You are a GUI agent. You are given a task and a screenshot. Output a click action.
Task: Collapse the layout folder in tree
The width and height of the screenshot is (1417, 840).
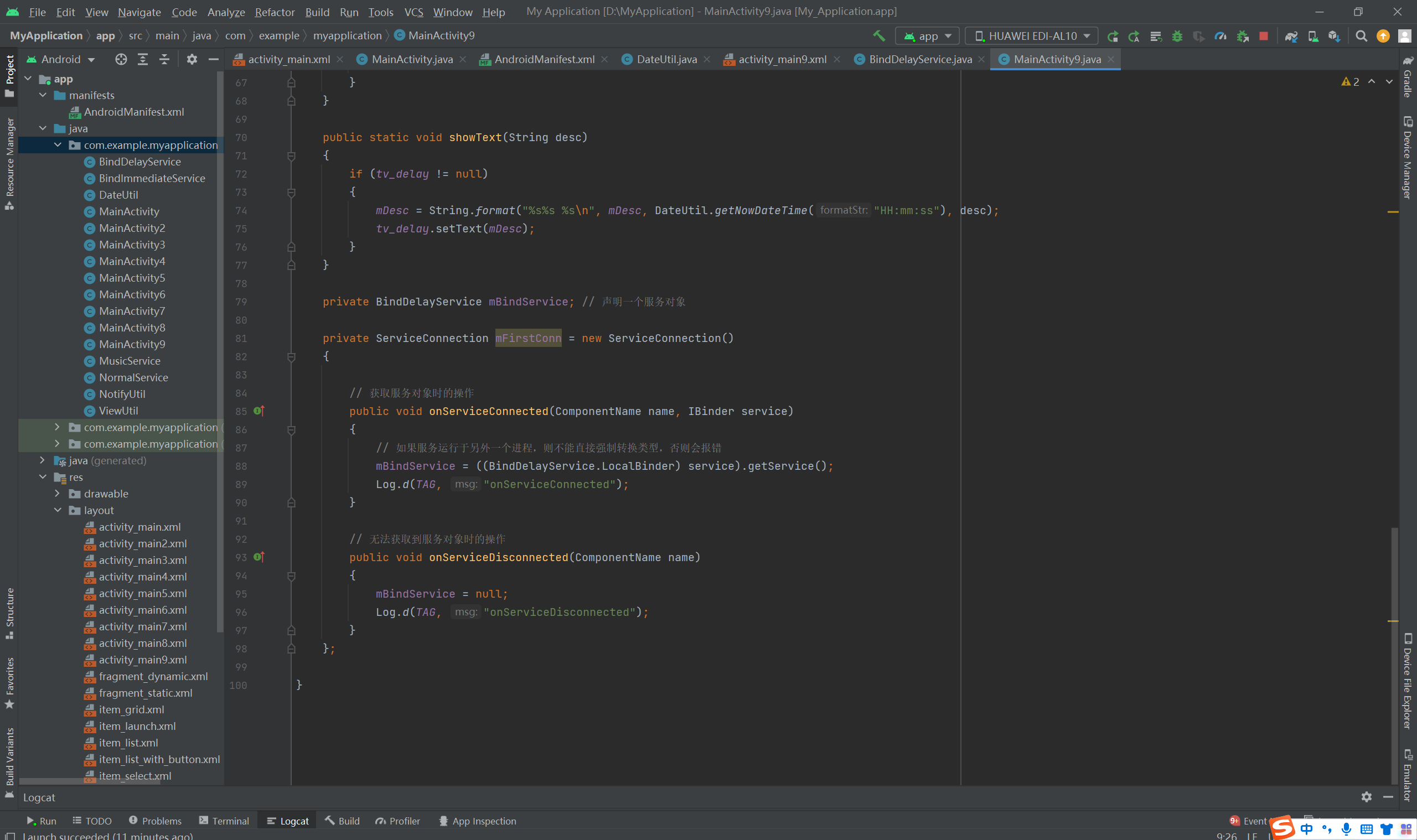click(58, 510)
